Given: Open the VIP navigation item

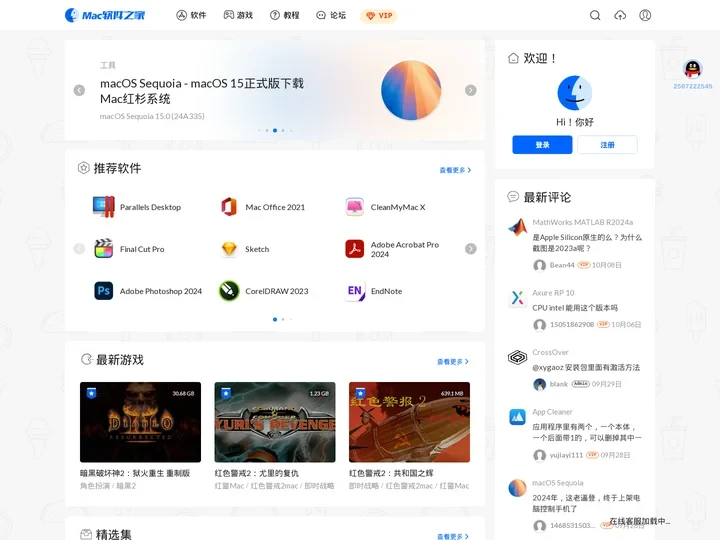Looking at the screenshot, I should 379,16.
